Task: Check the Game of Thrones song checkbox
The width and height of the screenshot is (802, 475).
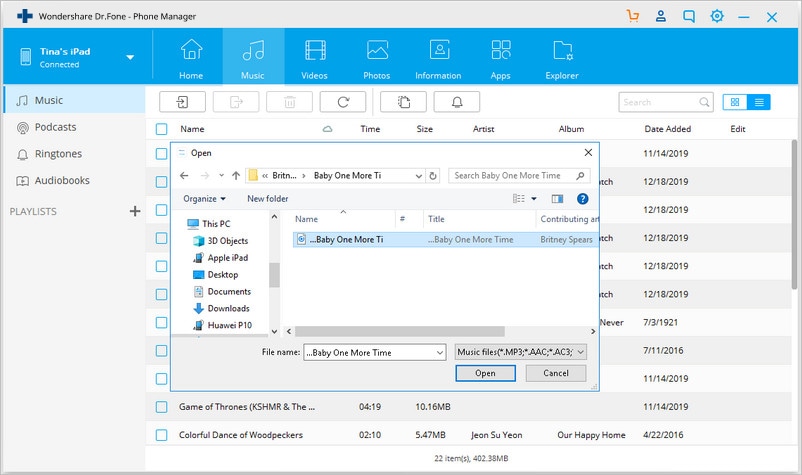Action: tap(162, 407)
